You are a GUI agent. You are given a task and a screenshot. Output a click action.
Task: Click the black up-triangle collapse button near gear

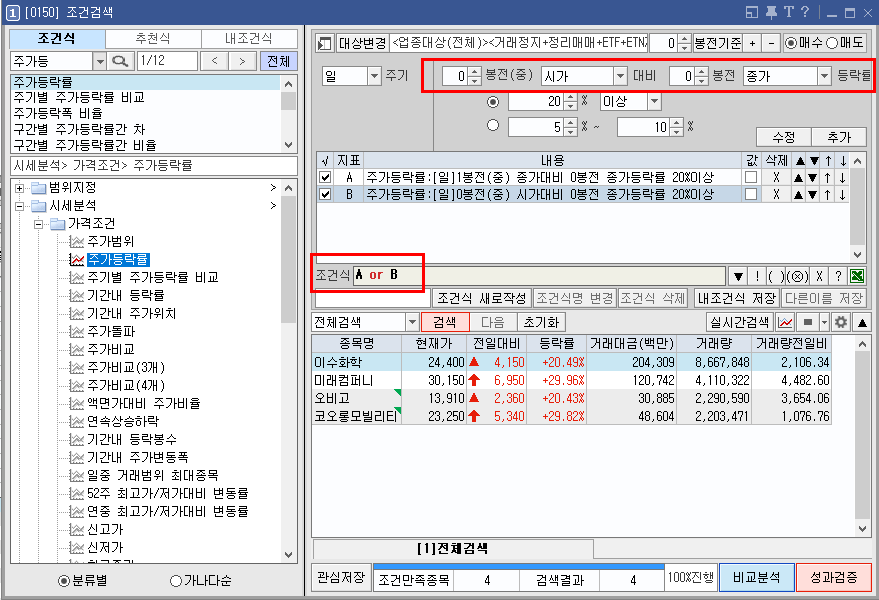862,322
